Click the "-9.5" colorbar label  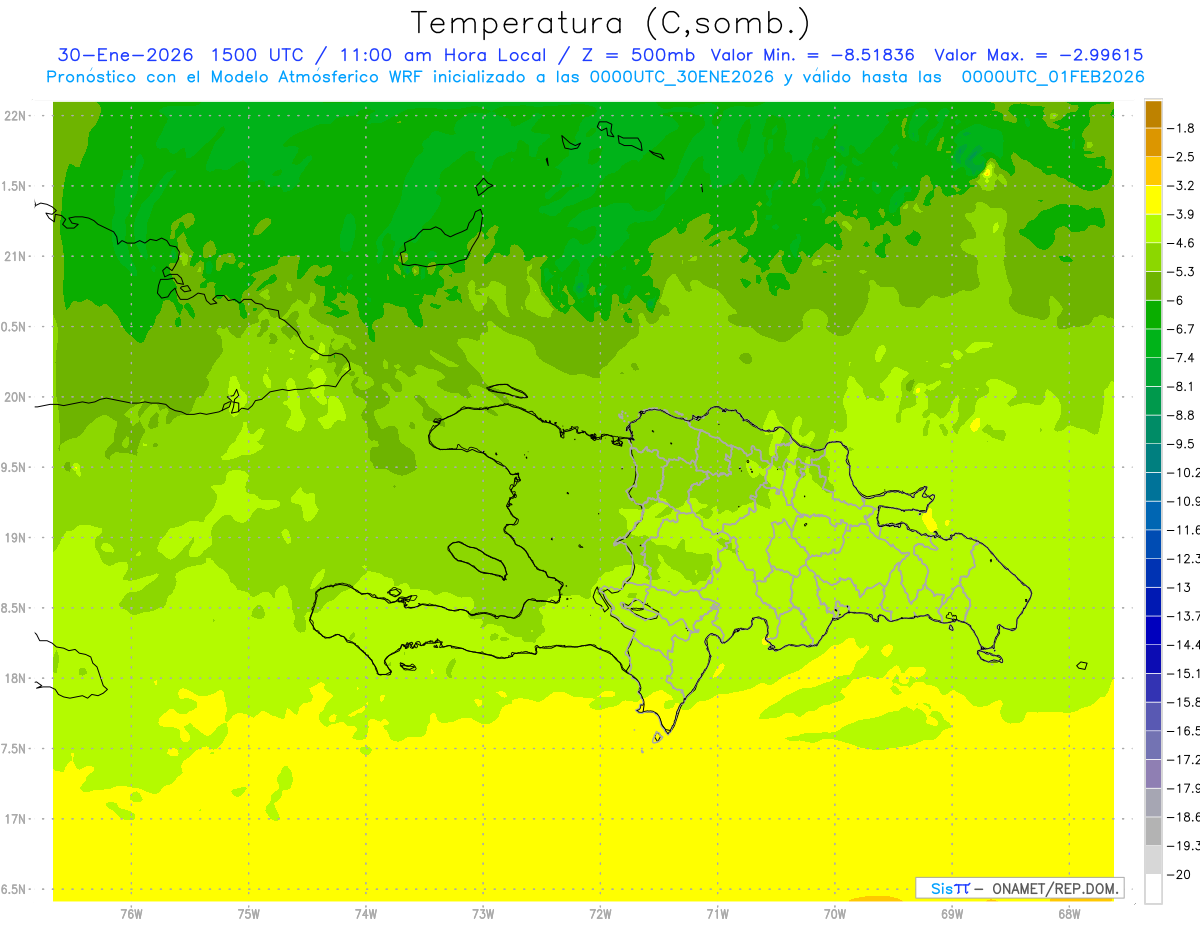1181,444
